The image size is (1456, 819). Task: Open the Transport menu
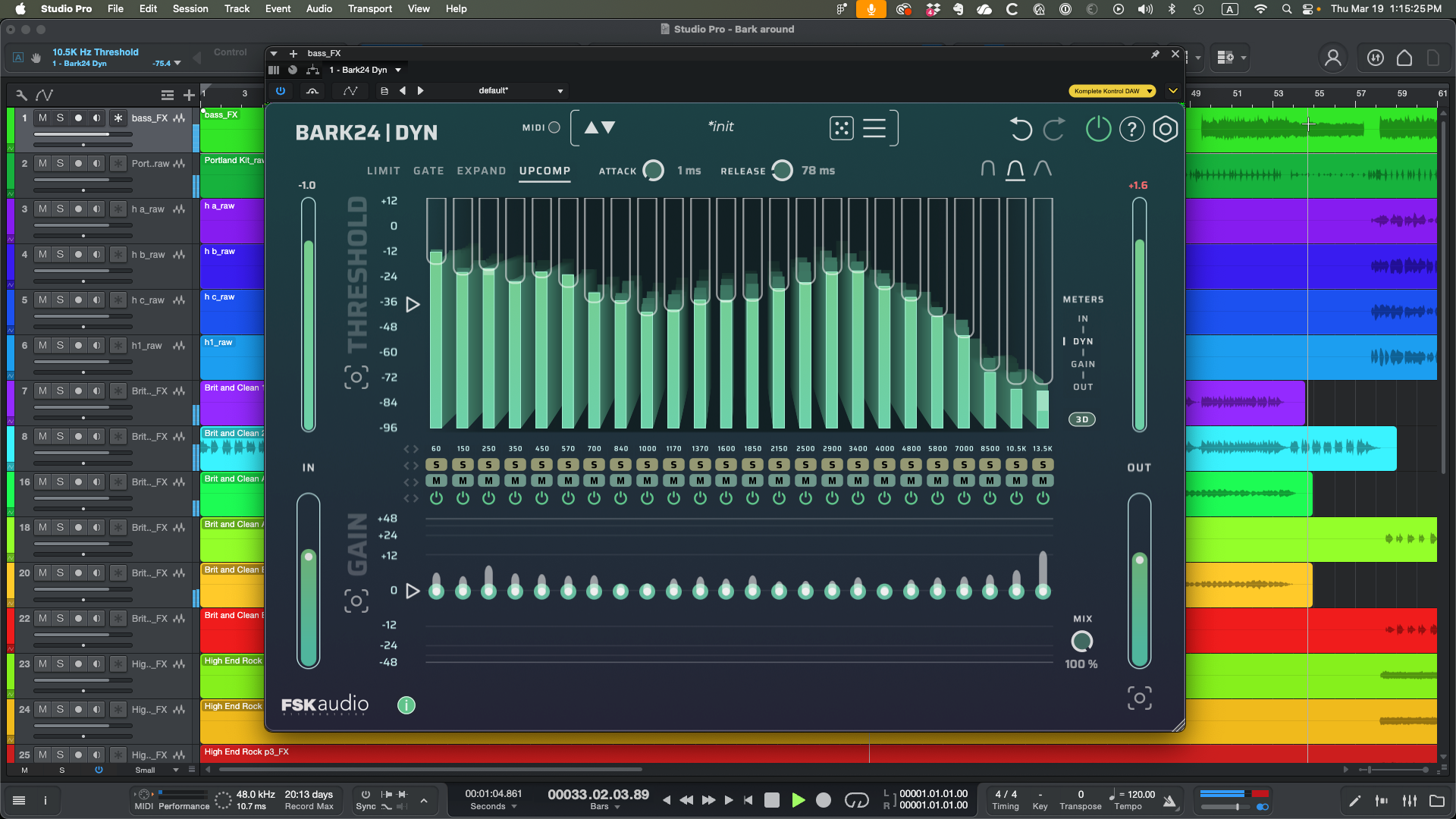point(370,9)
